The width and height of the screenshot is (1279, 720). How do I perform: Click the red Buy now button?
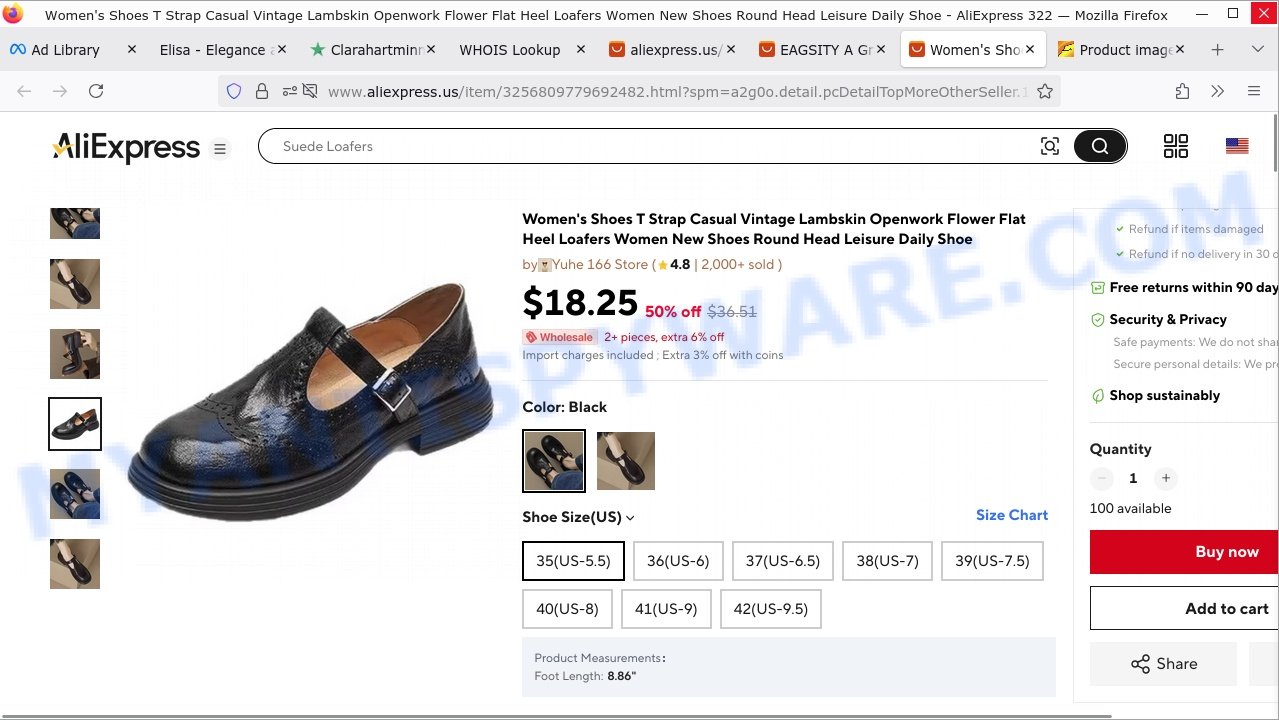coord(1226,552)
